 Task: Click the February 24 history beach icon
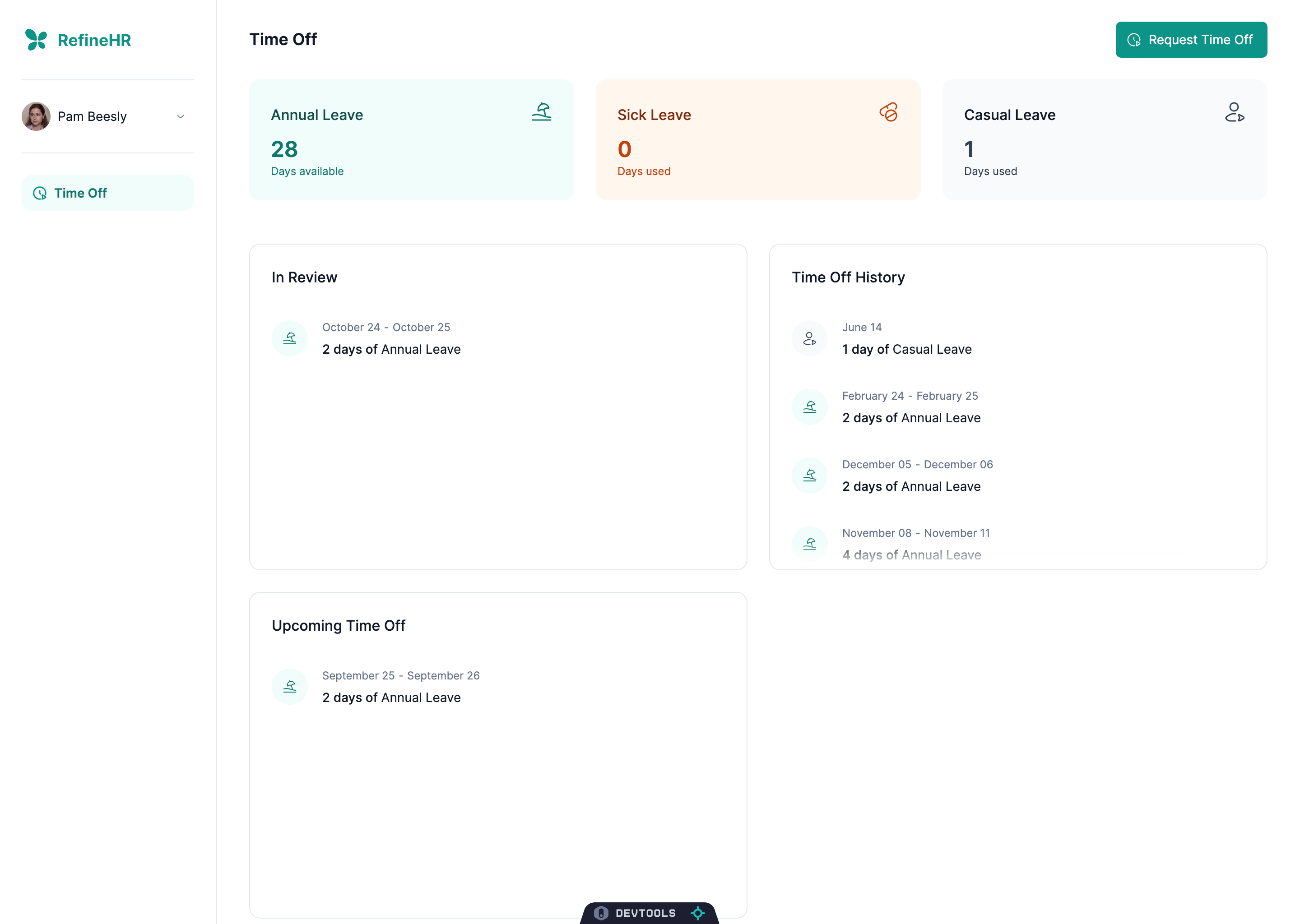[809, 407]
